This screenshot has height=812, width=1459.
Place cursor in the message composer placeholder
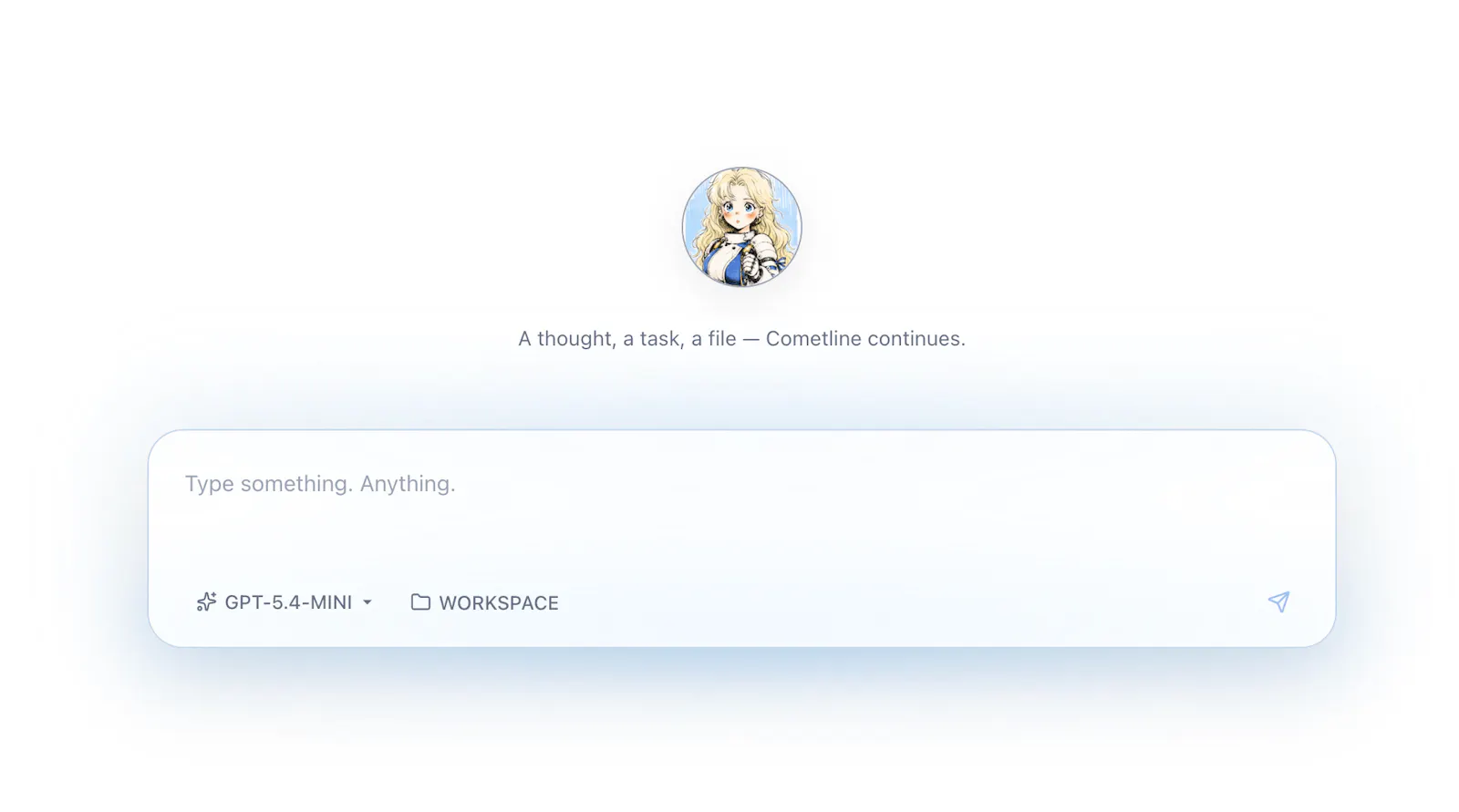[320, 484]
